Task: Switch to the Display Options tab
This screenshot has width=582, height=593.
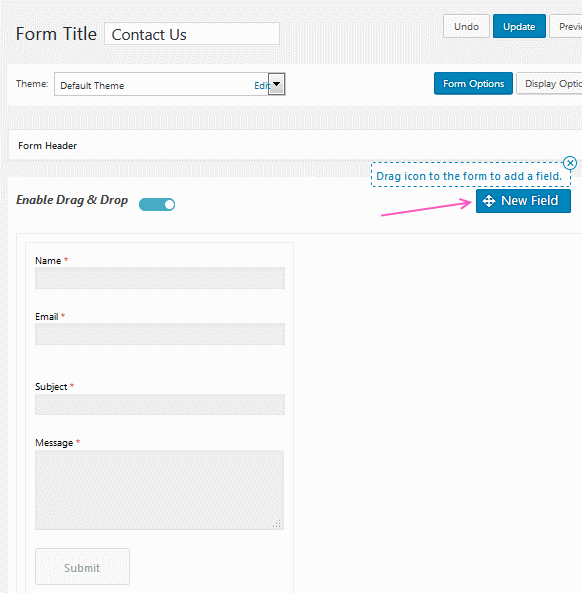Action: pos(549,84)
